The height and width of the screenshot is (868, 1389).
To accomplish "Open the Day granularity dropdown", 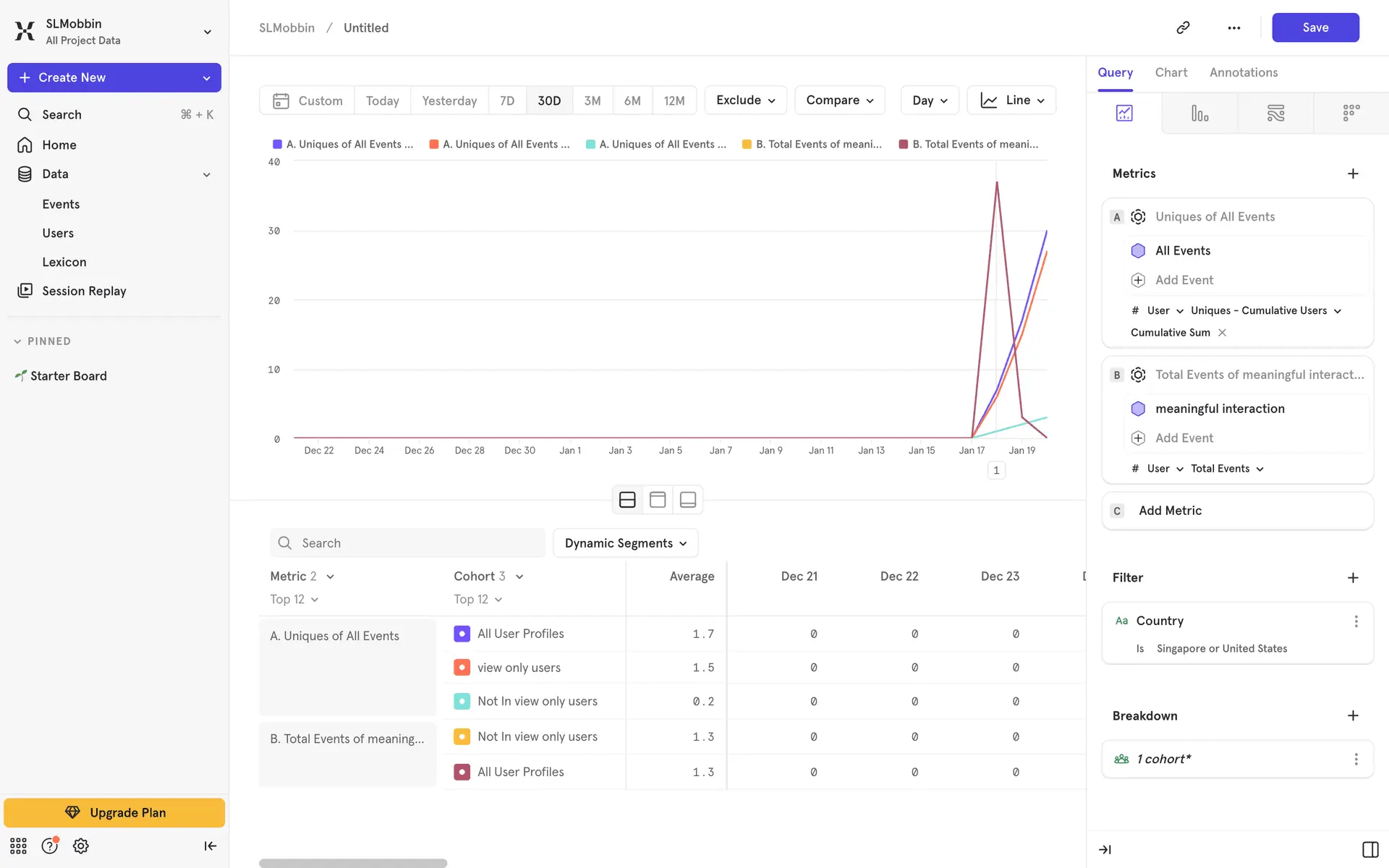I will coord(929,101).
